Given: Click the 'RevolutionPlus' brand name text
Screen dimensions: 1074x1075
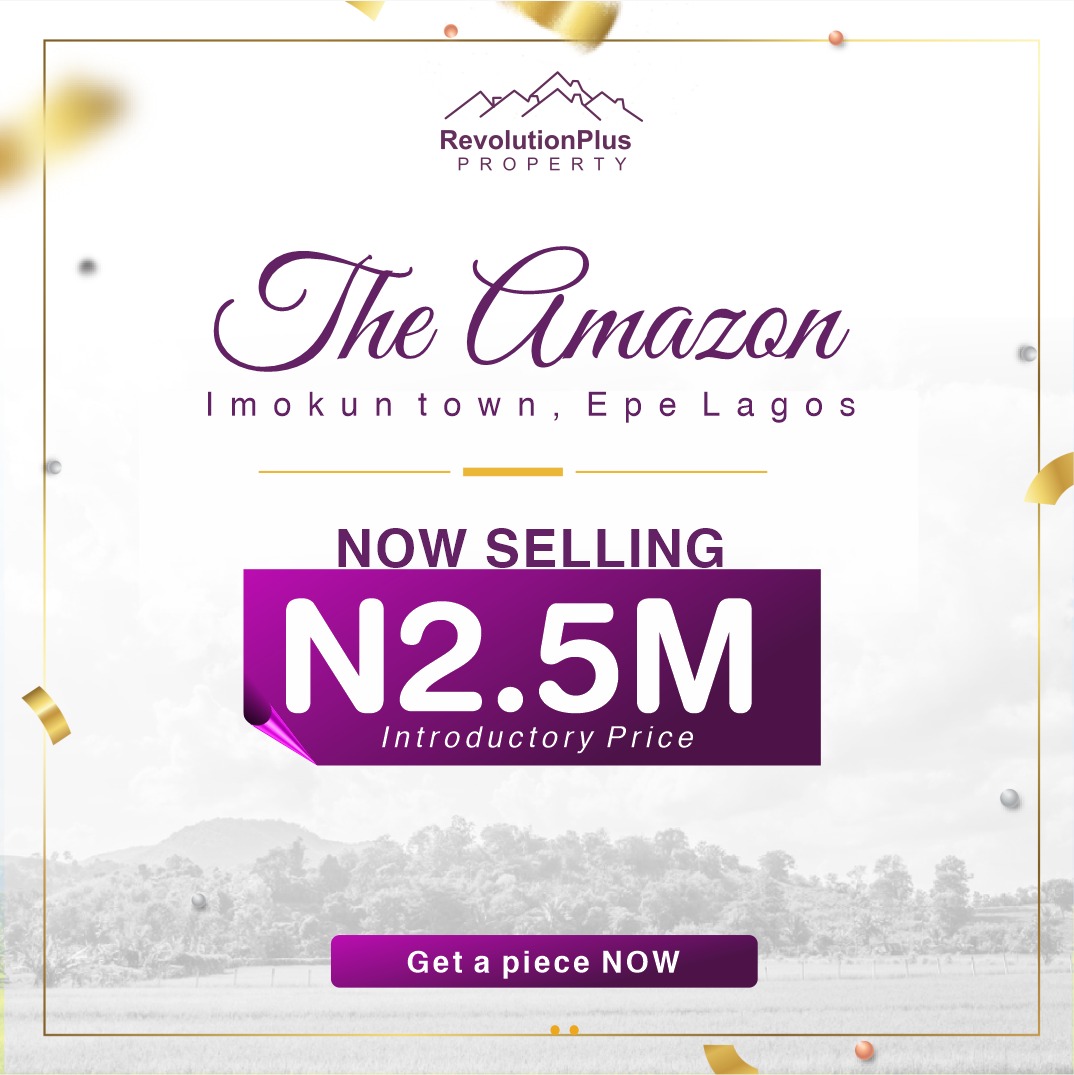Looking at the screenshot, I should 535,141.
